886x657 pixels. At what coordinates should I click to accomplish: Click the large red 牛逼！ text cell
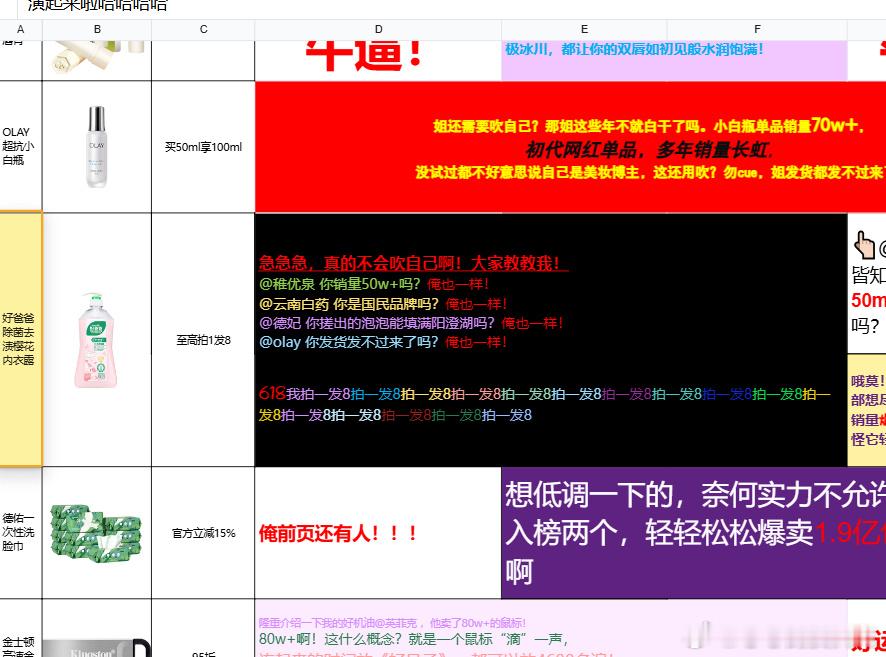pos(378,60)
